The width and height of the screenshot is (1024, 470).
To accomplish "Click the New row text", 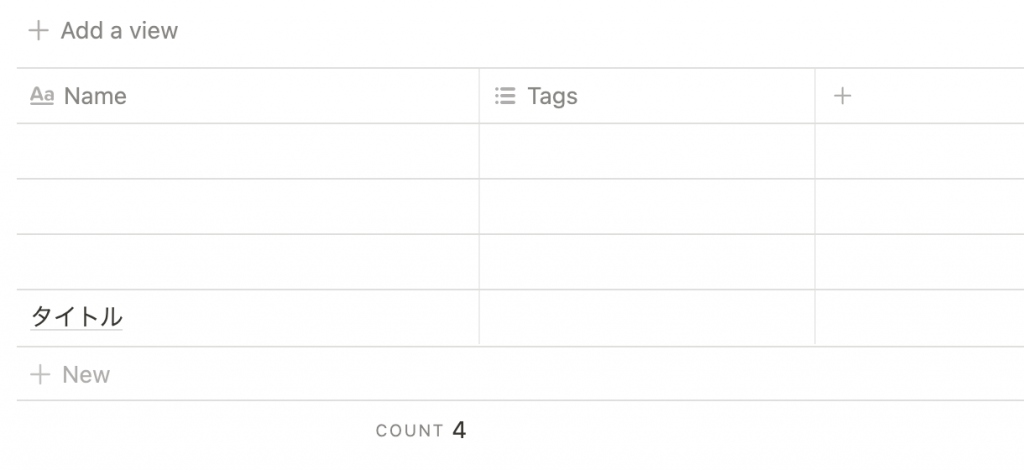I will click(86, 375).
